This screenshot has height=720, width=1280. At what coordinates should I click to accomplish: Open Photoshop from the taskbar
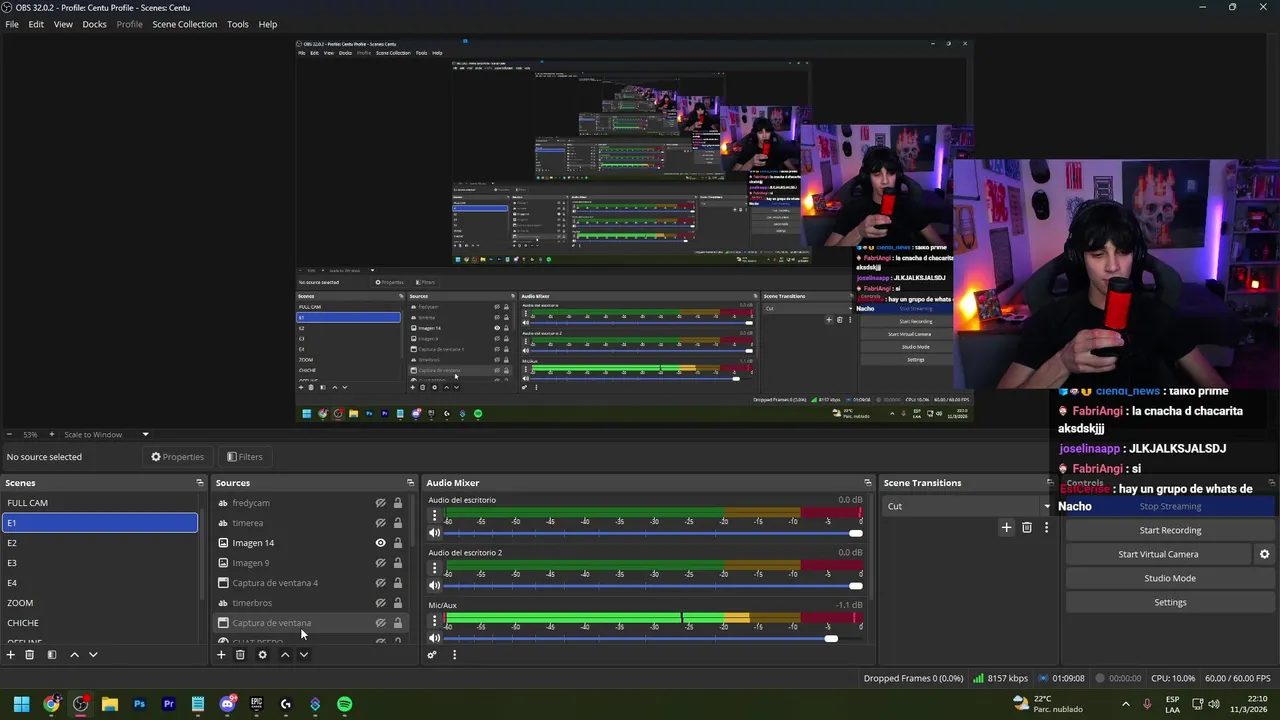coord(139,704)
